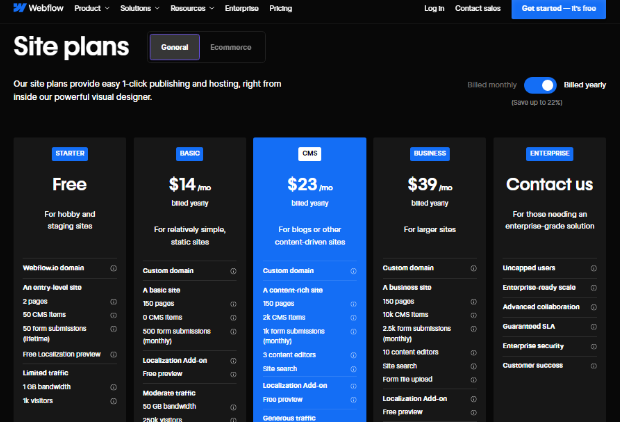This screenshot has width=620, height=422.
Task: Click the $39 /mo Business price
Action: pos(430,184)
